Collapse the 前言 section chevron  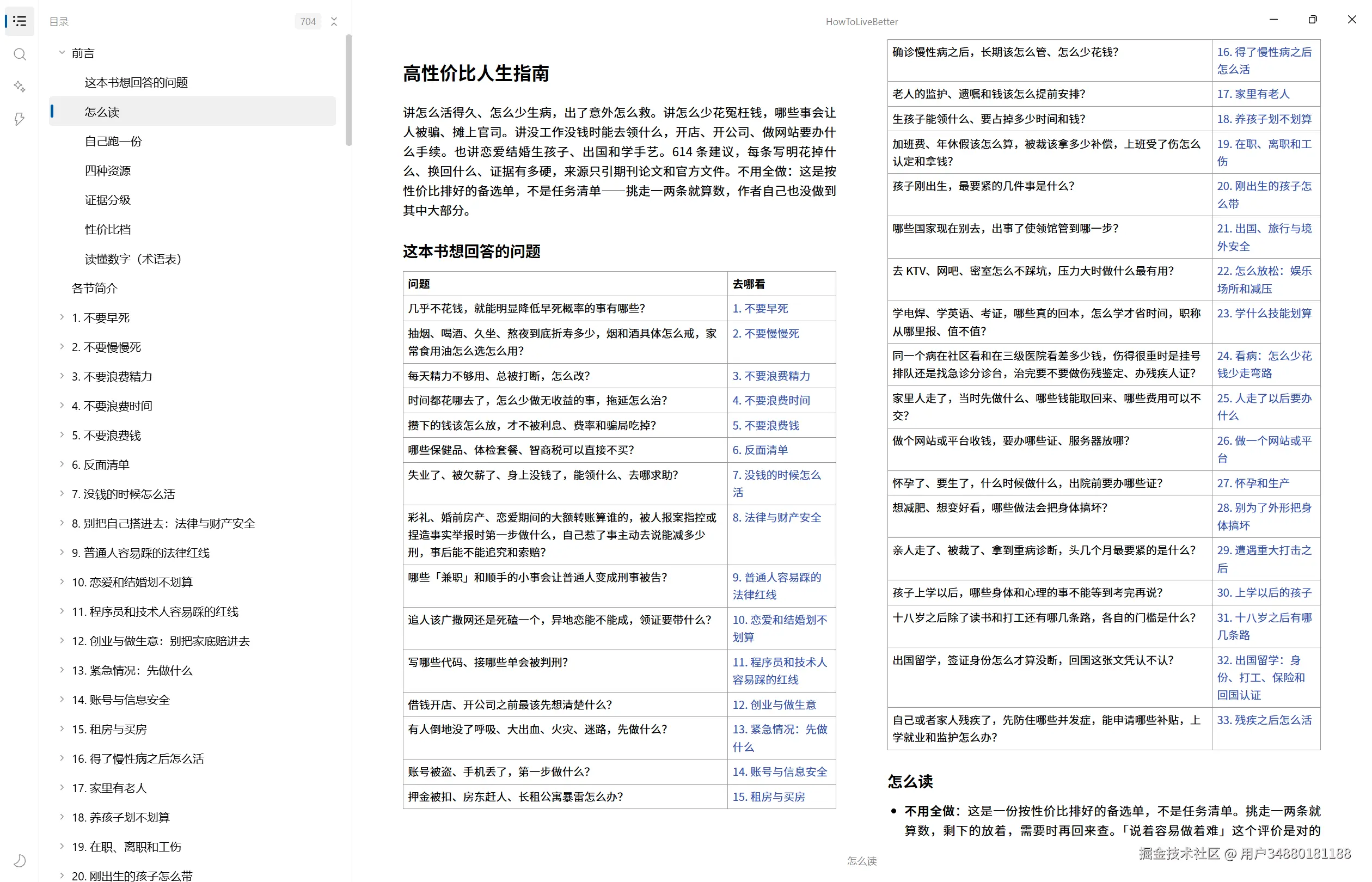click(x=62, y=53)
